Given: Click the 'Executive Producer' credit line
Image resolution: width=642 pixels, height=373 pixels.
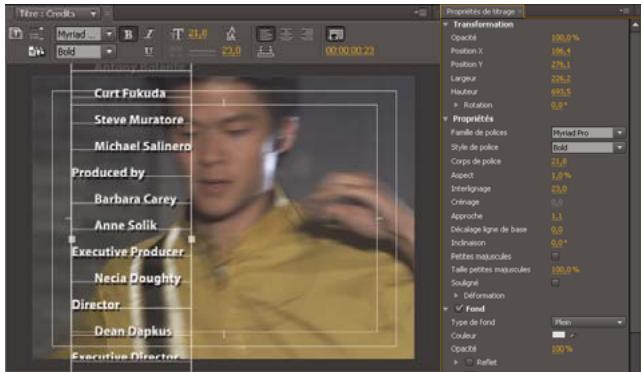Looking at the screenshot, I should click(x=128, y=251).
